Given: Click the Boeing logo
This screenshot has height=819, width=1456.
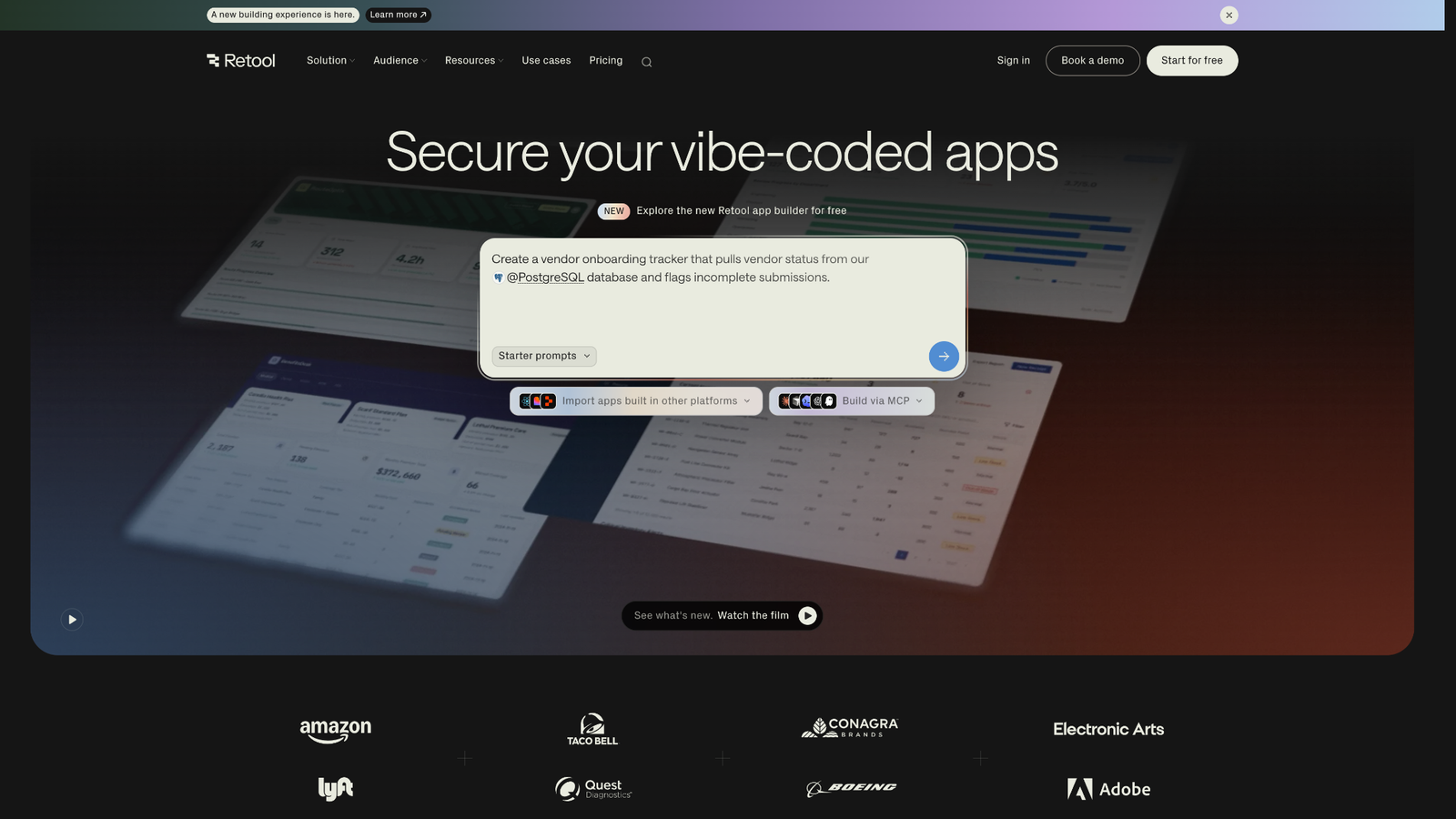Looking at the screenshot, I should [851, 788].
